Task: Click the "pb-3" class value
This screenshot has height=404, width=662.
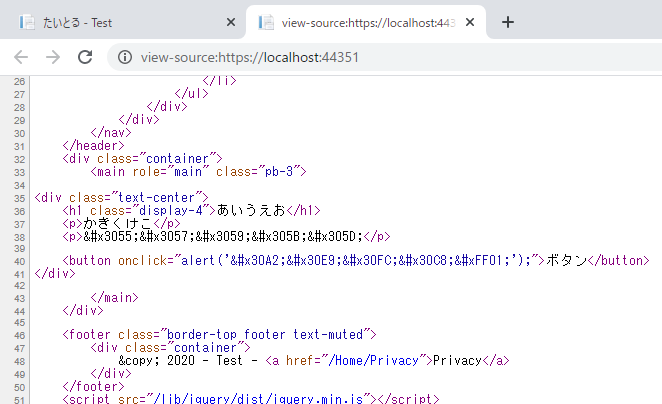Action: point(279,172)
